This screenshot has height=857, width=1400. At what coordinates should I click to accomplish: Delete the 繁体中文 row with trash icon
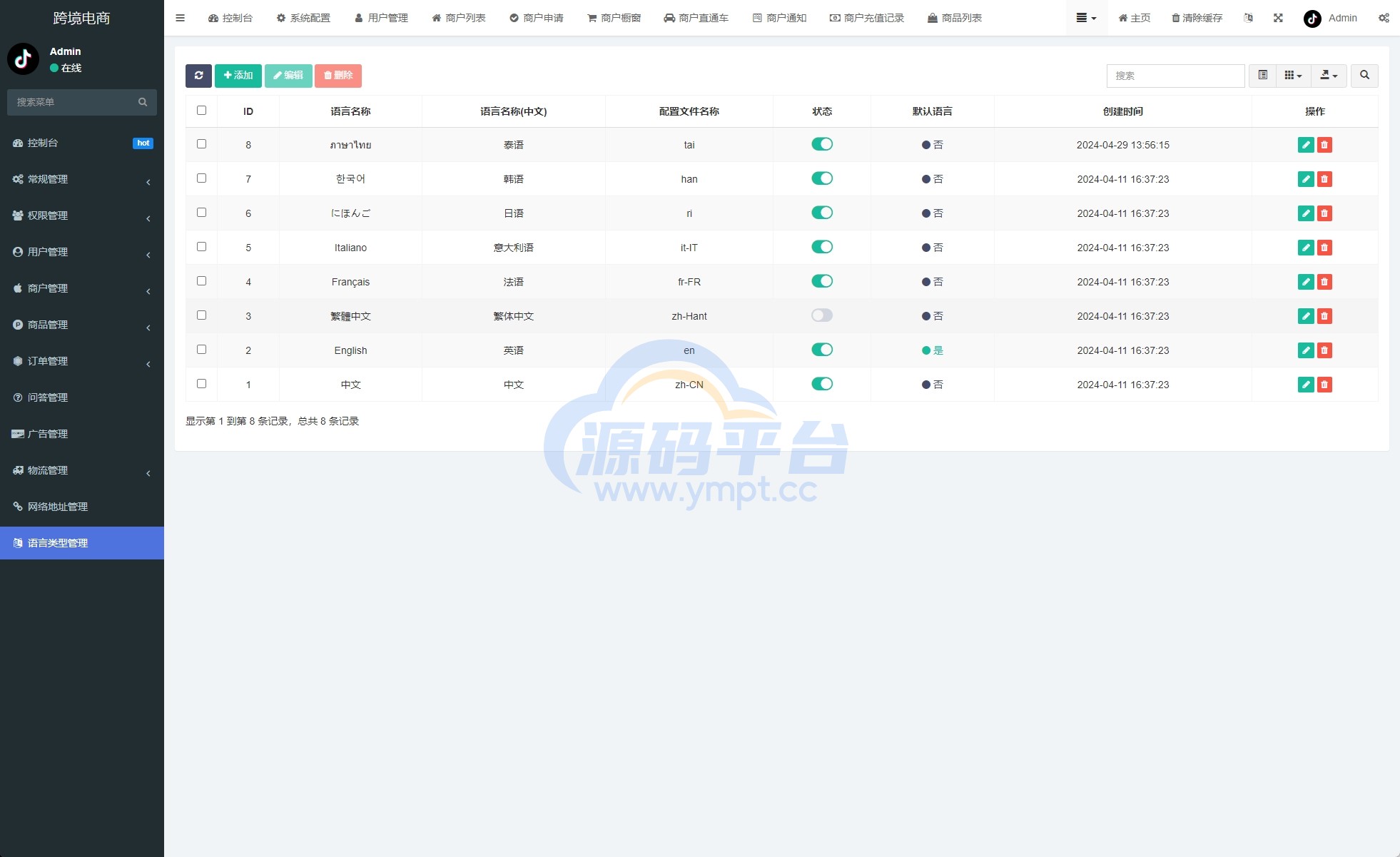(x=1324, y=316)
